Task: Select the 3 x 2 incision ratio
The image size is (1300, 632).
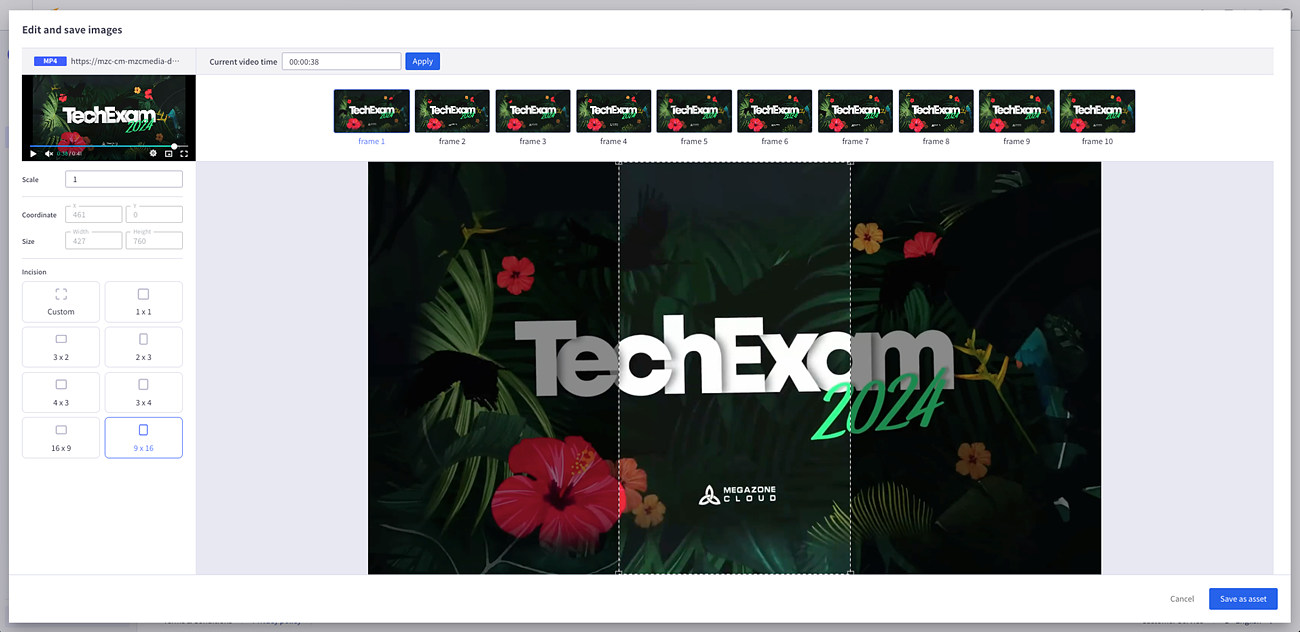Action: point(61,347)
